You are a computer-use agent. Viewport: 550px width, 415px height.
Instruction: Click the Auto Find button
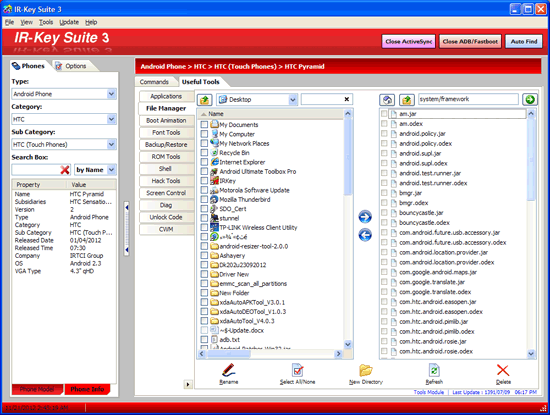[524, 41]
